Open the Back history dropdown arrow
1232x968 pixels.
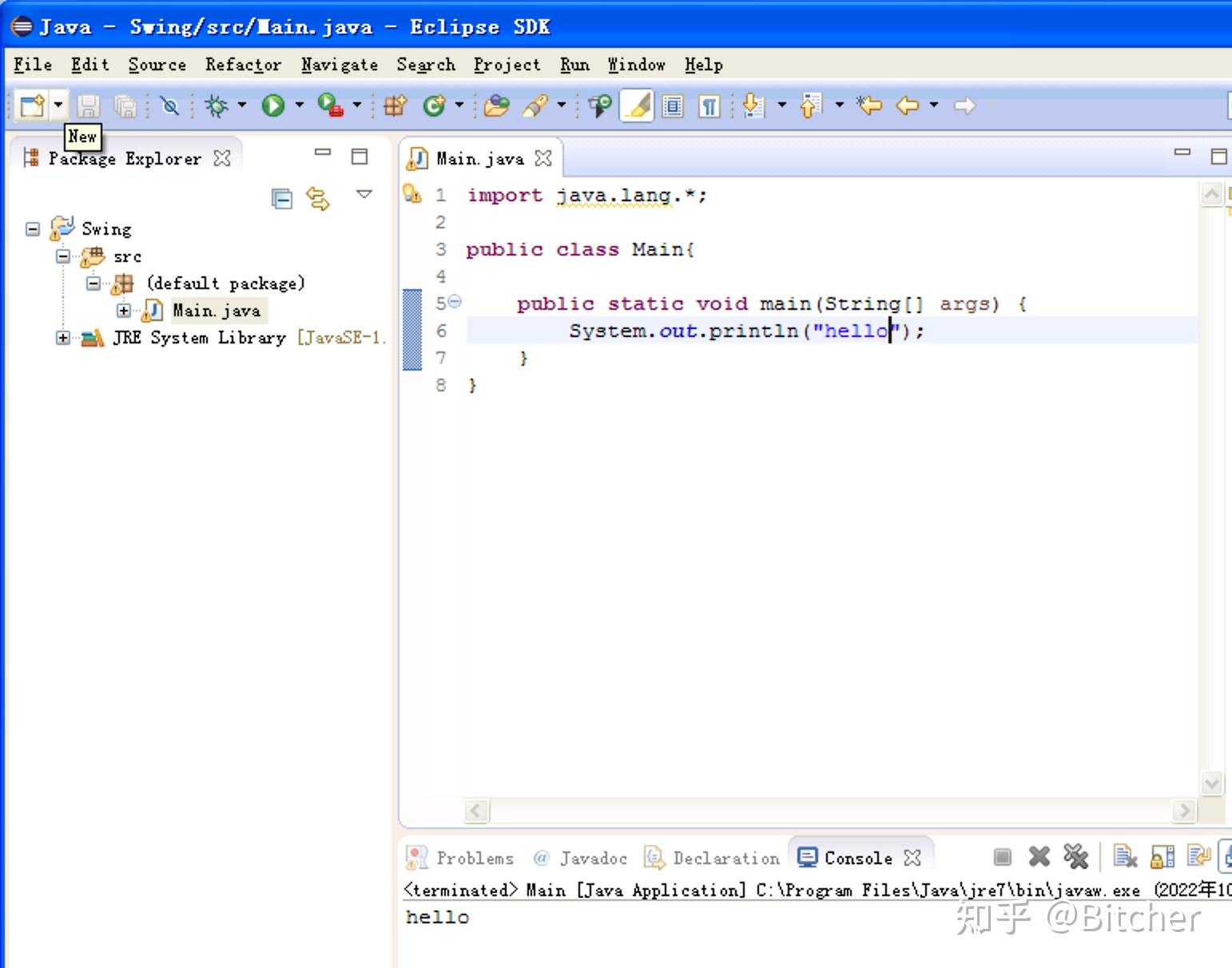934,105
